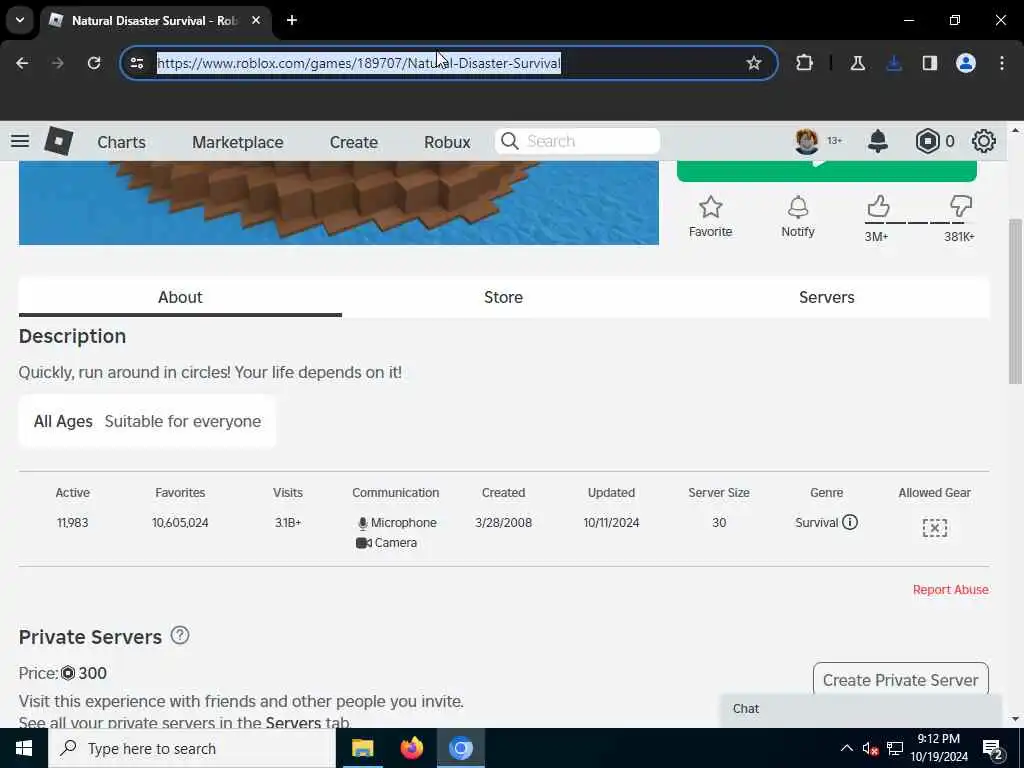
Task: Open the Chat panel bar
Action: pyautogui.click(x=861, y=709)
